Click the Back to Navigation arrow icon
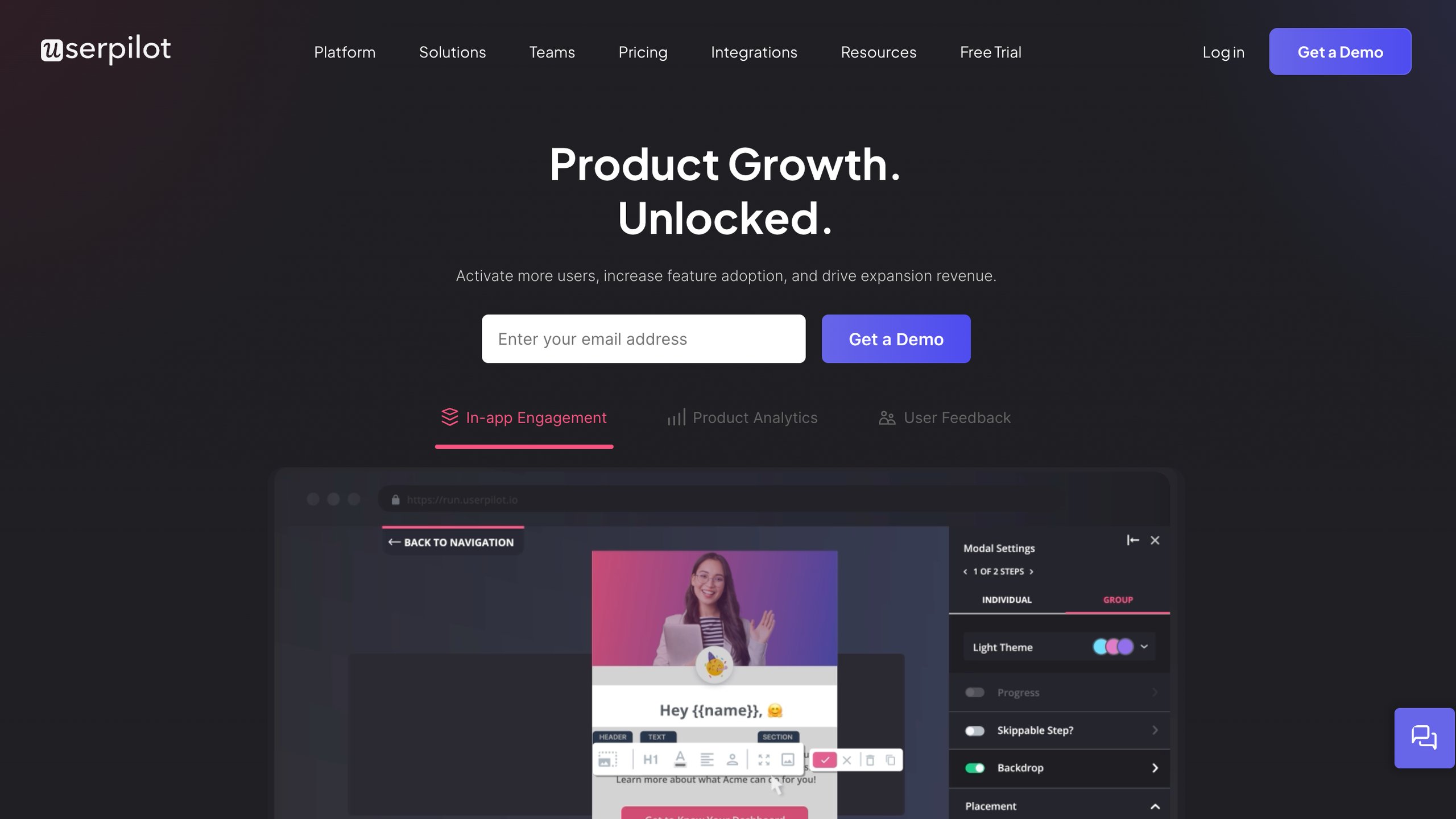This screenshot has height=819, width=1456. (394, 541)
